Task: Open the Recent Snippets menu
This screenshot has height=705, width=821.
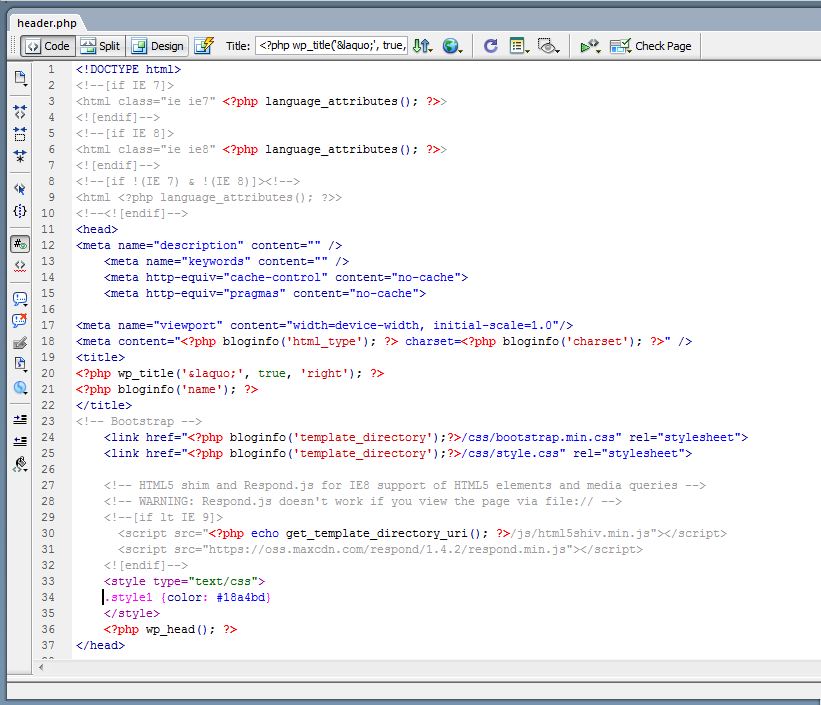Action: click(20, 365)
